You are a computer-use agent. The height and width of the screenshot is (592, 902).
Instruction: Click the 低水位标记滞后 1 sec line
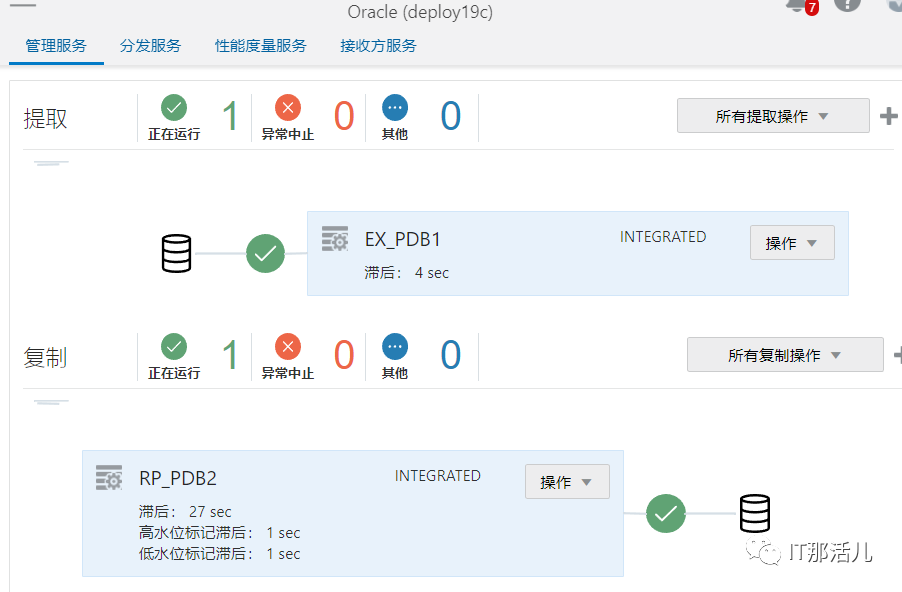coord(219,554)
